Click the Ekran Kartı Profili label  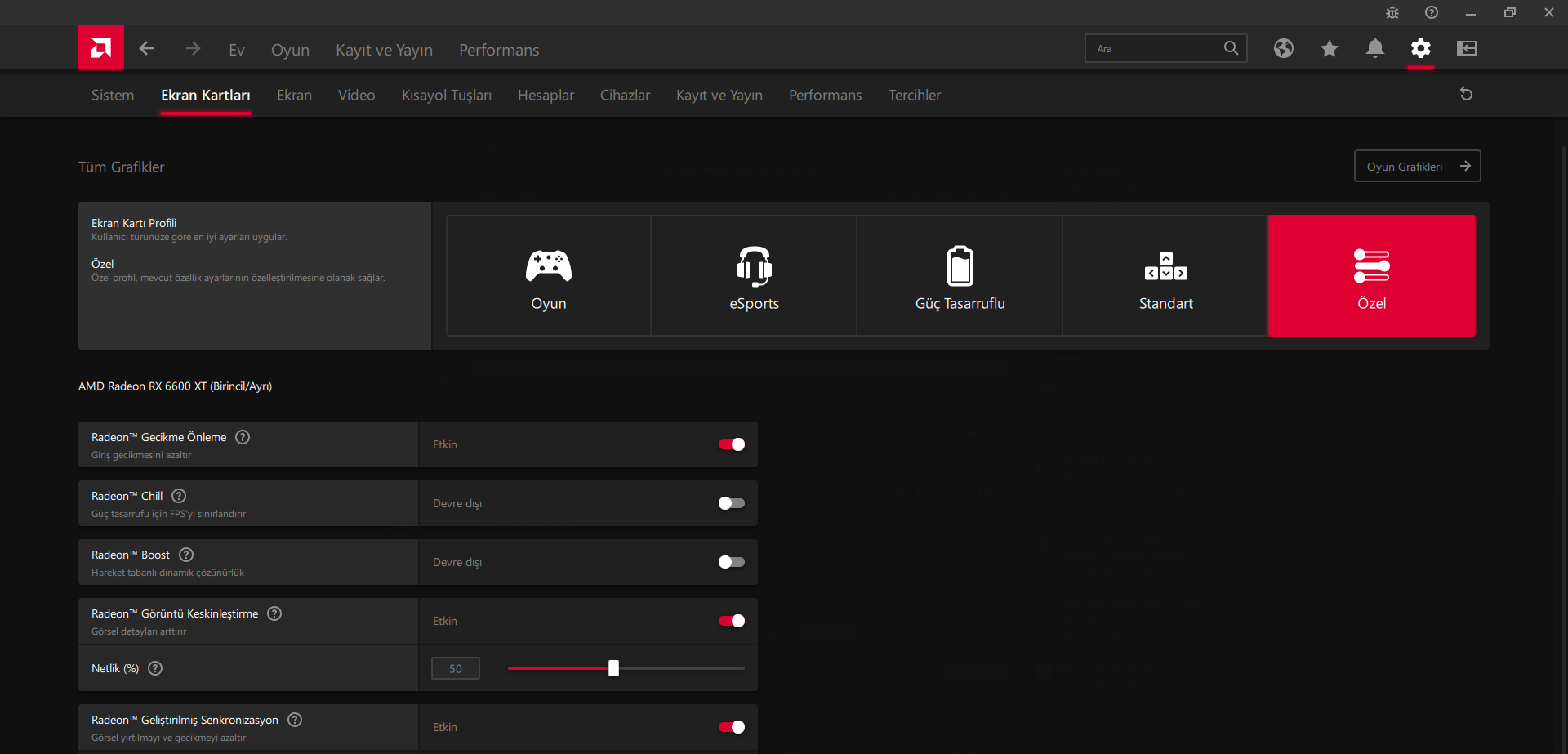pos(134,223)
